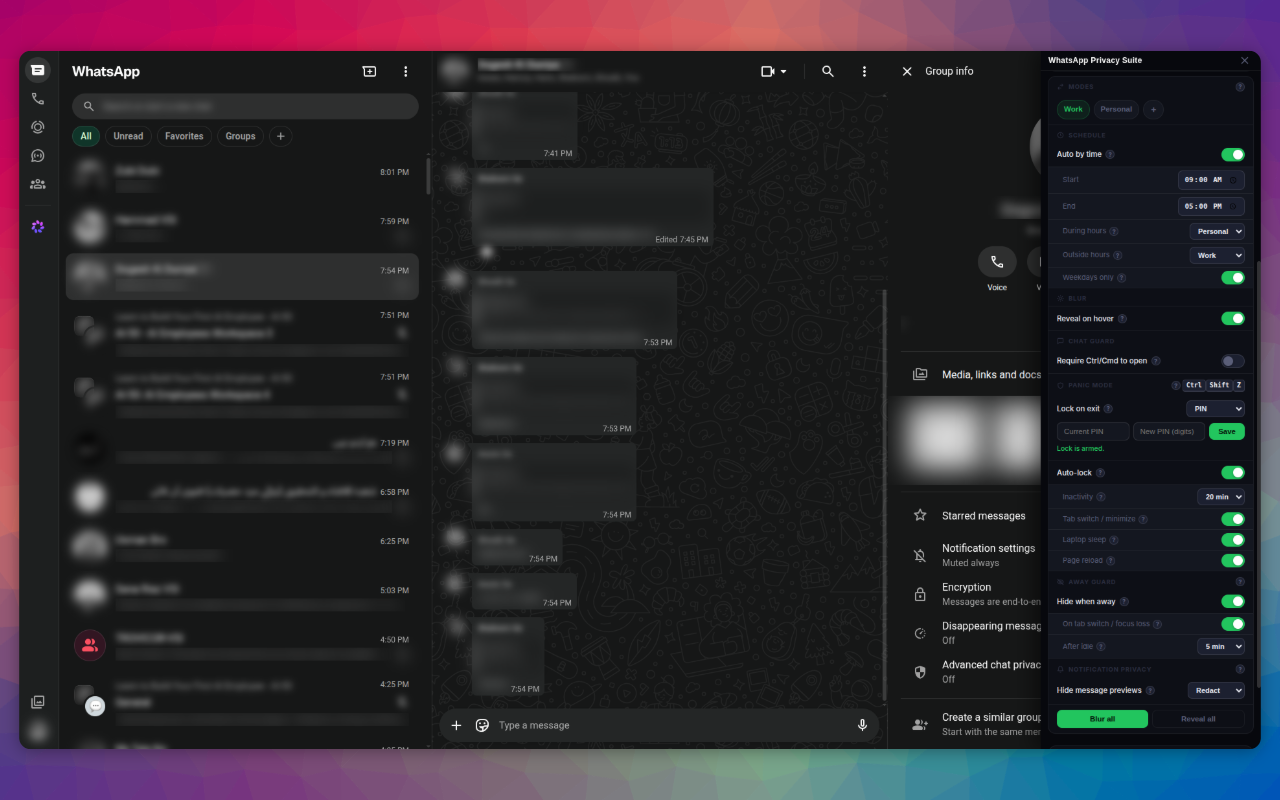Toggle Tab switch / minimize lock
The width and height of the screenshot is (1280, 800).
tap(1233, 519)
